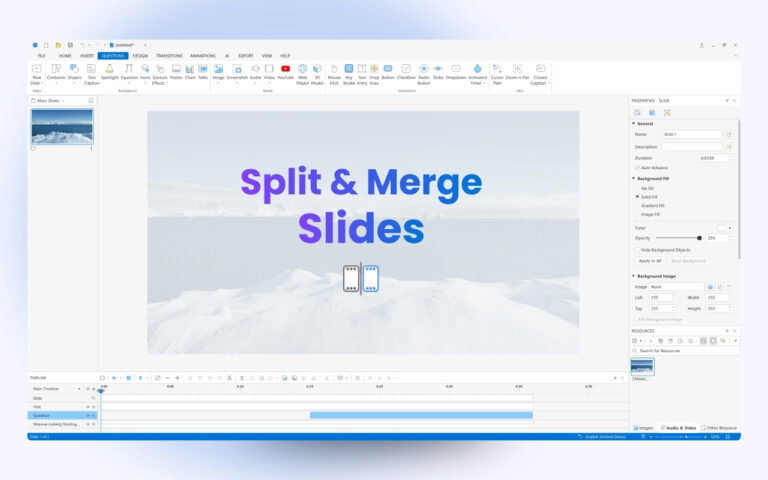Select the Container tool in the ribbon

point(56,72)
